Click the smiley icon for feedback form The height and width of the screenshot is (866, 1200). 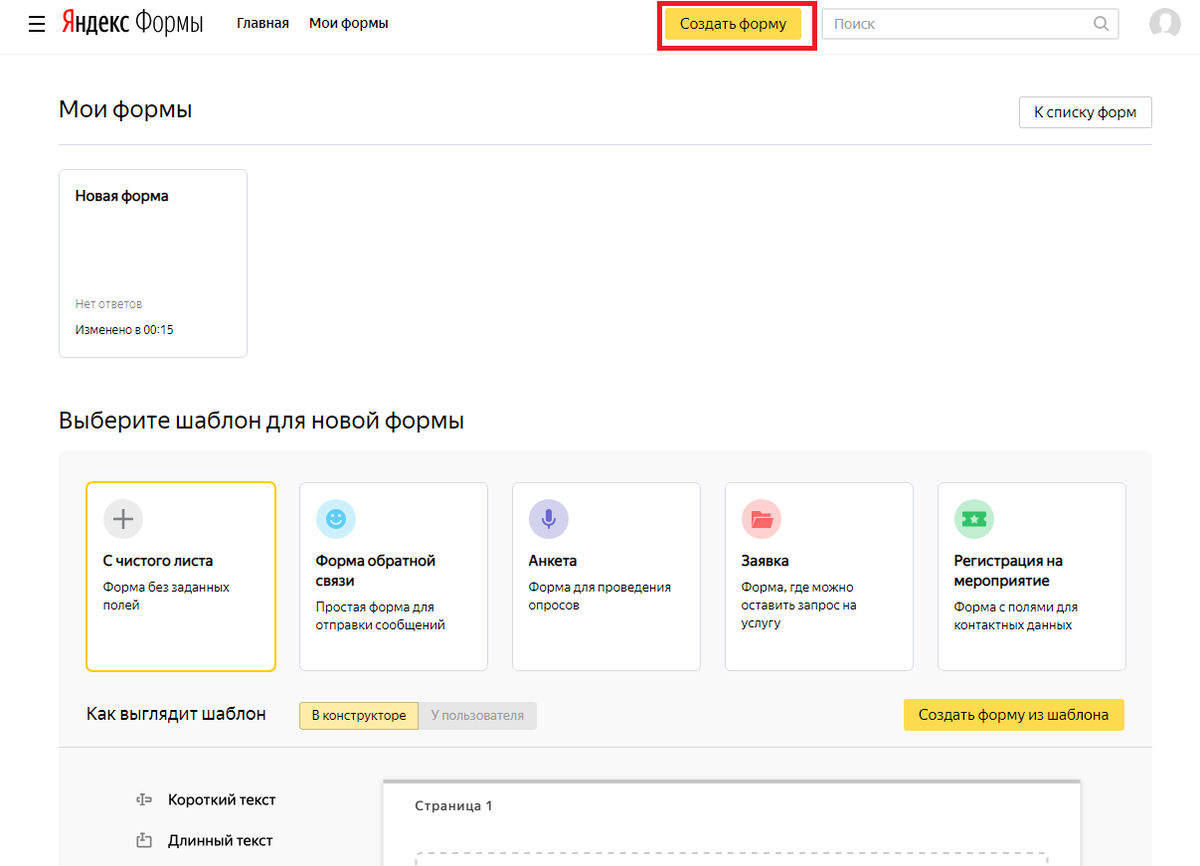tap(336, 518)
